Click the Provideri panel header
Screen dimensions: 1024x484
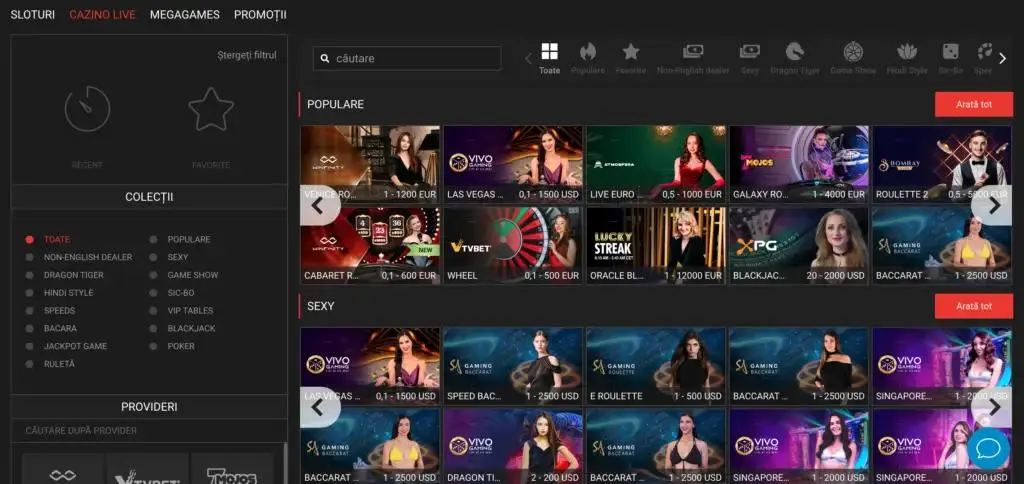coord(149,406)
